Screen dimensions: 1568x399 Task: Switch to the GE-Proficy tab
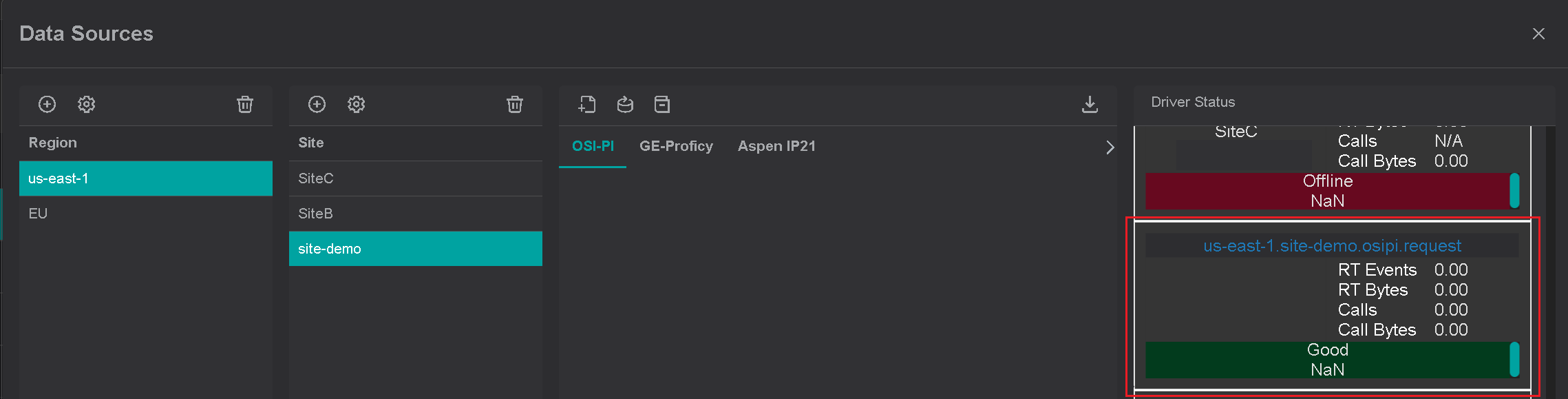click(676, 146)
